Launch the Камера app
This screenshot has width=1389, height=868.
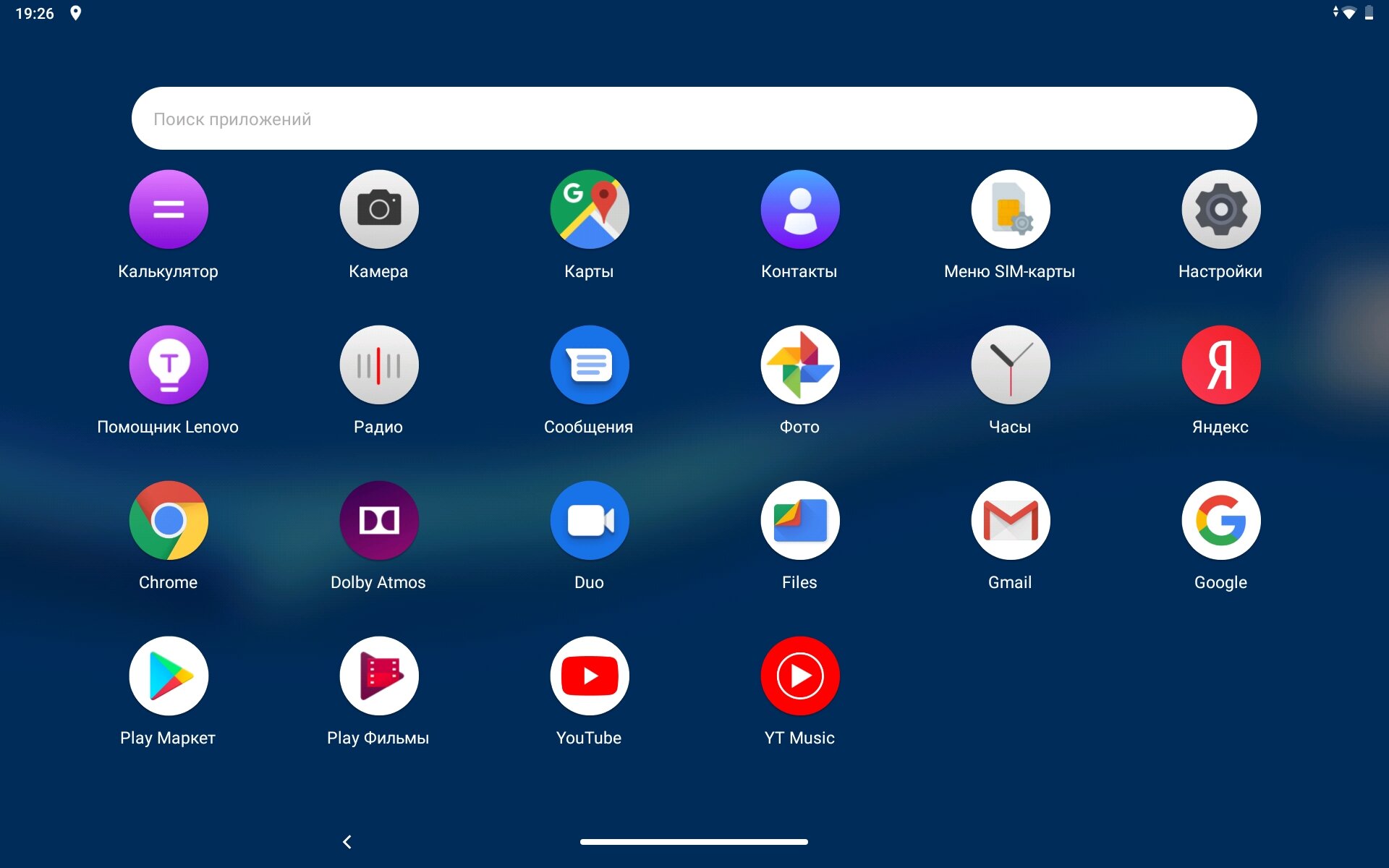click(x=379, y=210)
